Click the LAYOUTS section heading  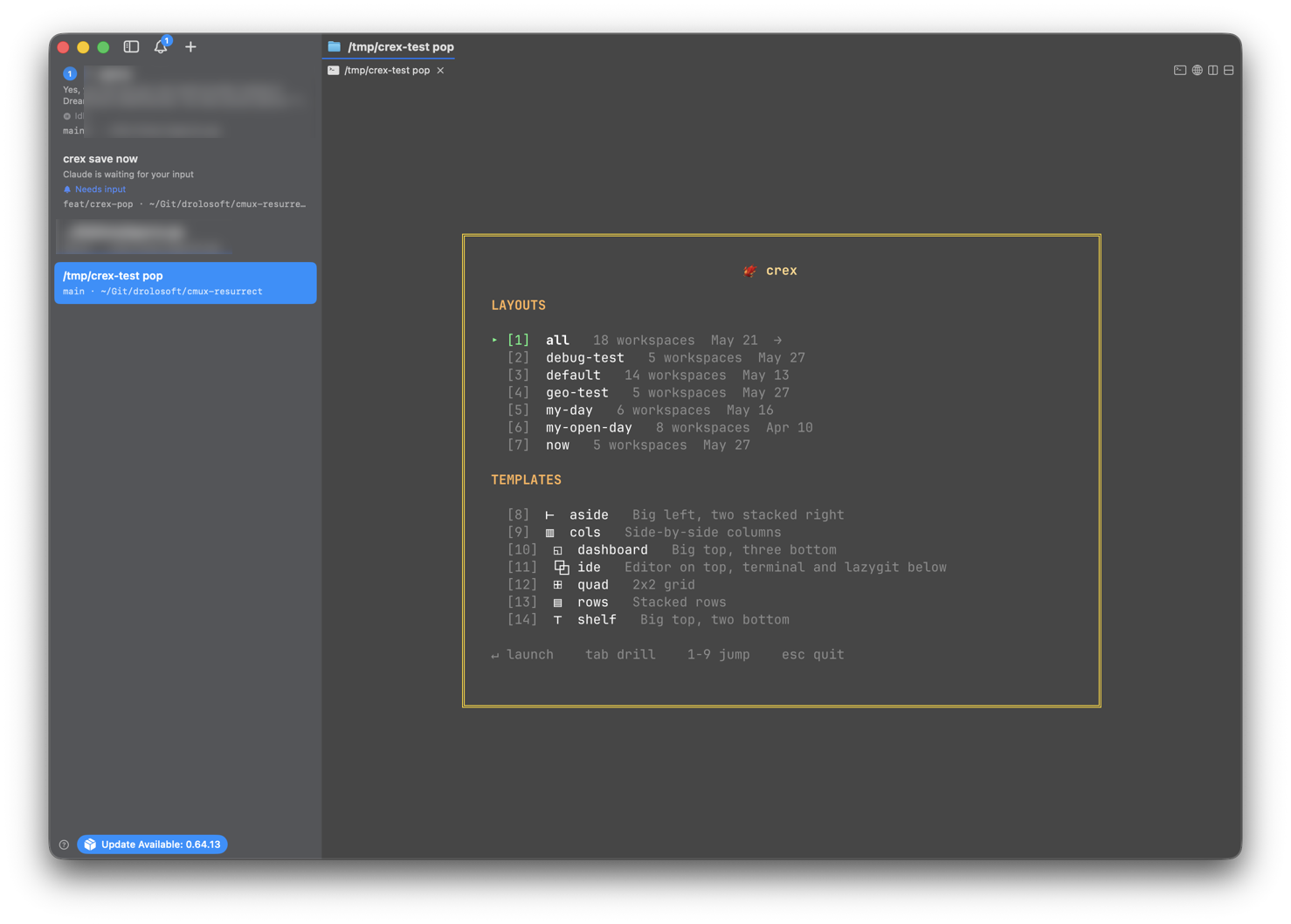tap(518, 306)
